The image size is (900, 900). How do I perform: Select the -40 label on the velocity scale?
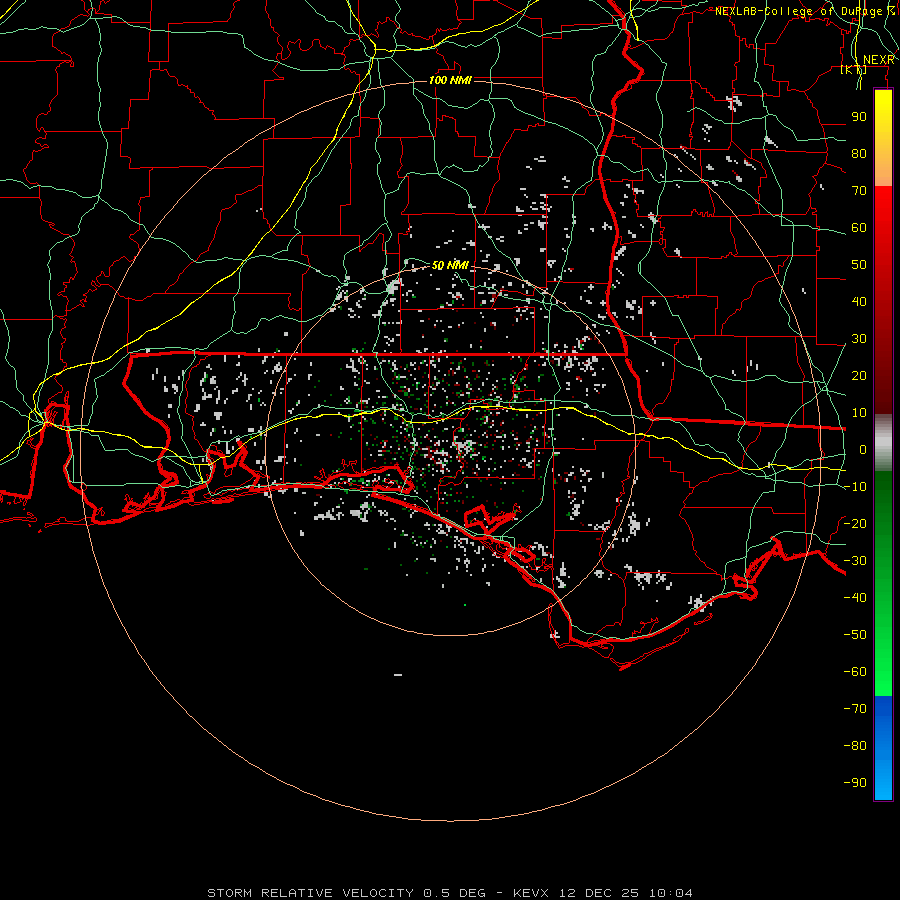tap(855, 598)
